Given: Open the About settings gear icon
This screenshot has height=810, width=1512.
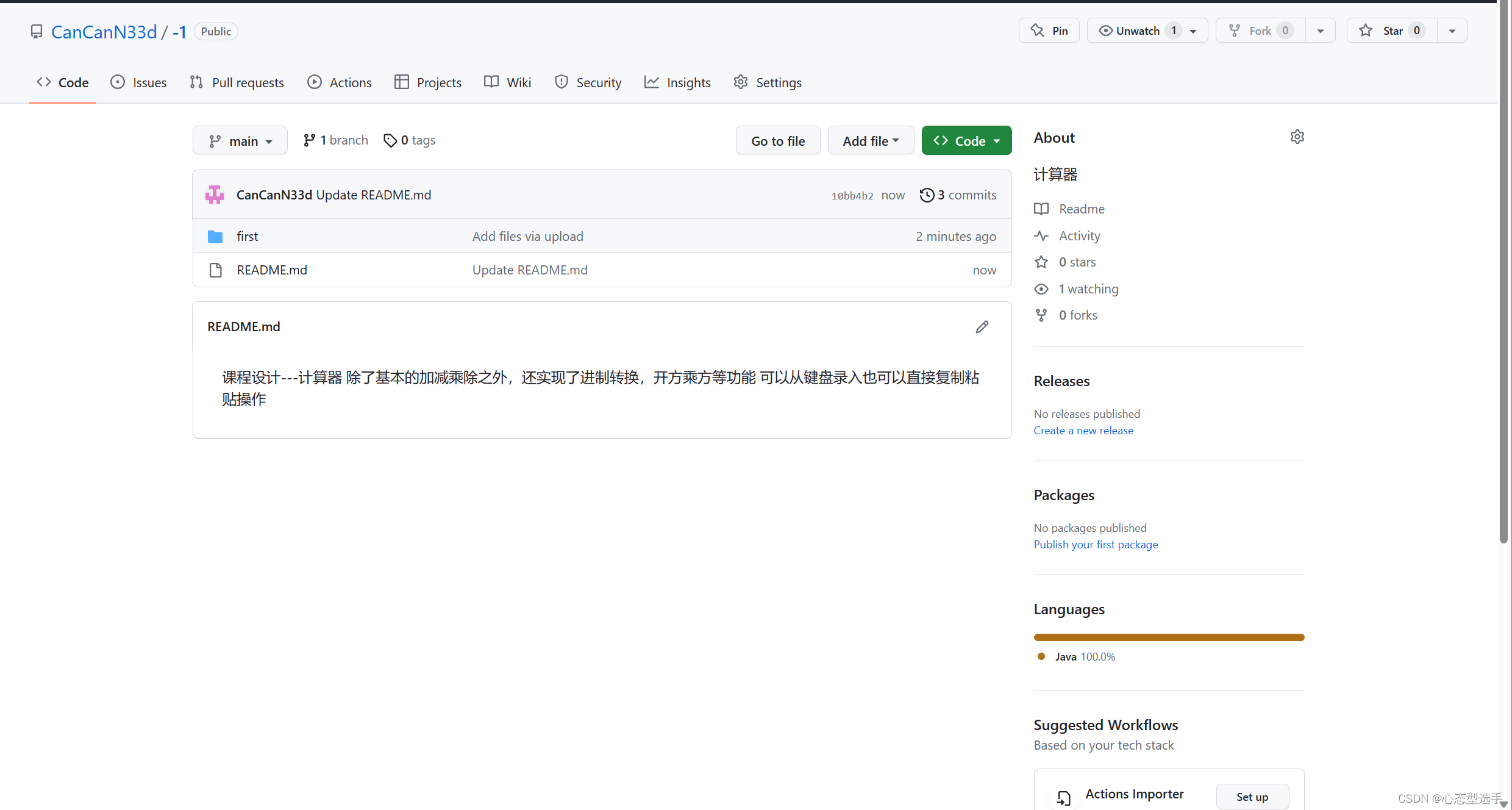Looking at the screenshot, I should point(1297,137).
